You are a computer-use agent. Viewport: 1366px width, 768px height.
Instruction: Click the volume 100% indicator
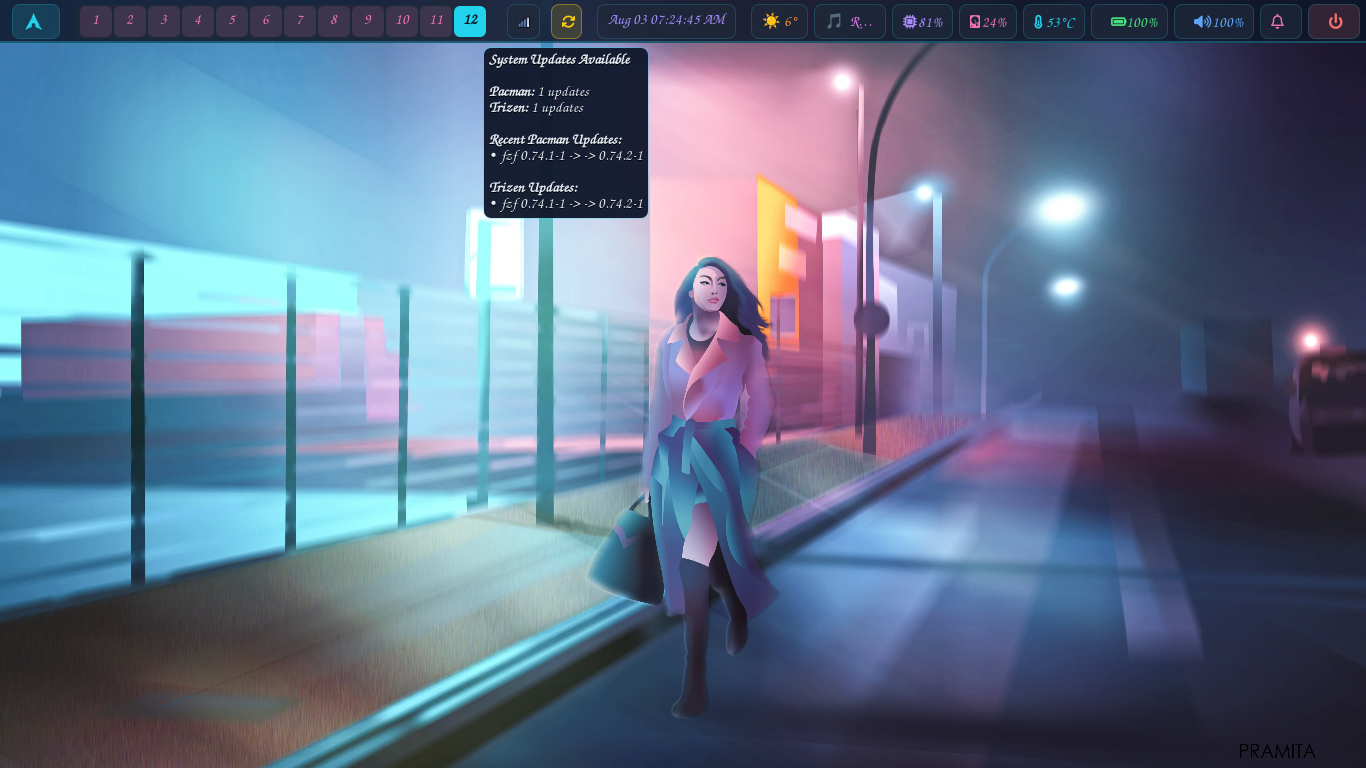1214,21
